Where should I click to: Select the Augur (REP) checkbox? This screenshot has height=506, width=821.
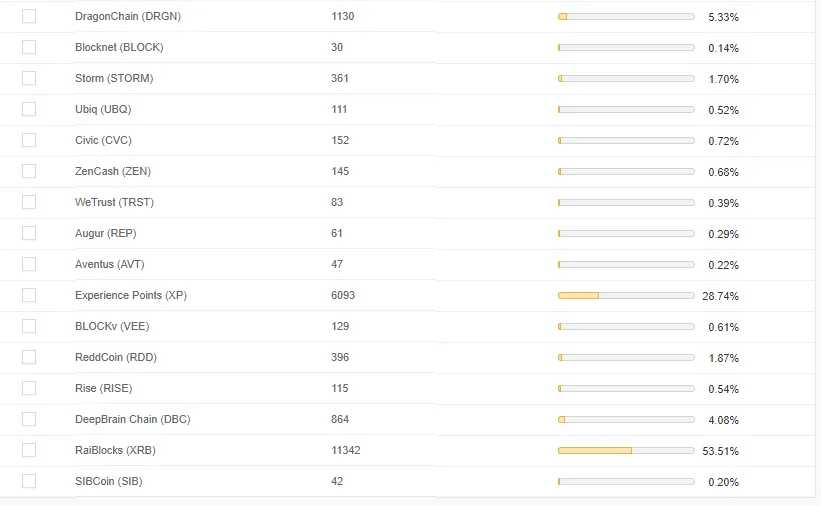click(28, 233)
